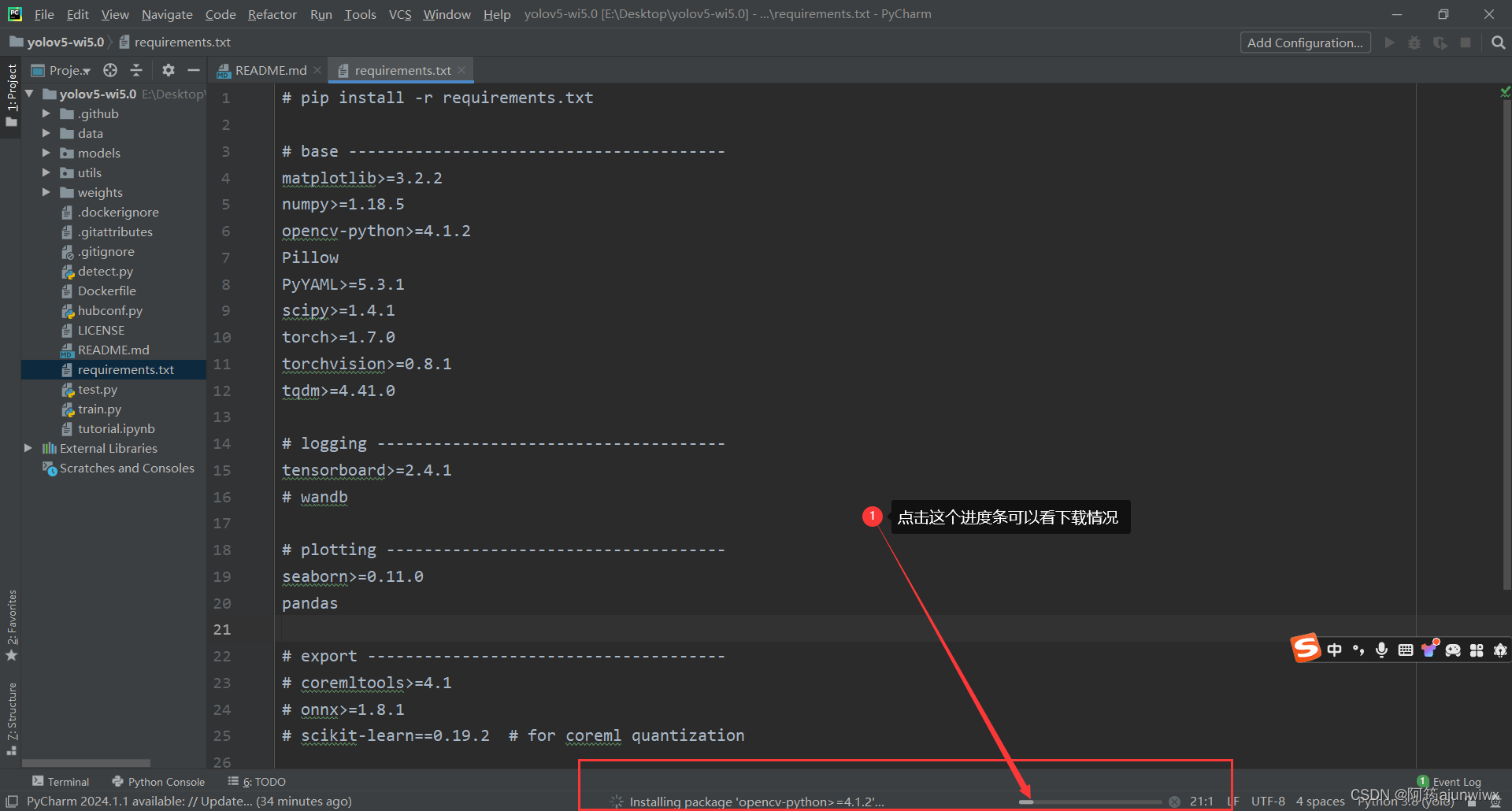1512x811 pixels.
Task: Switch to the README.md tab
Action: point(270,70)
